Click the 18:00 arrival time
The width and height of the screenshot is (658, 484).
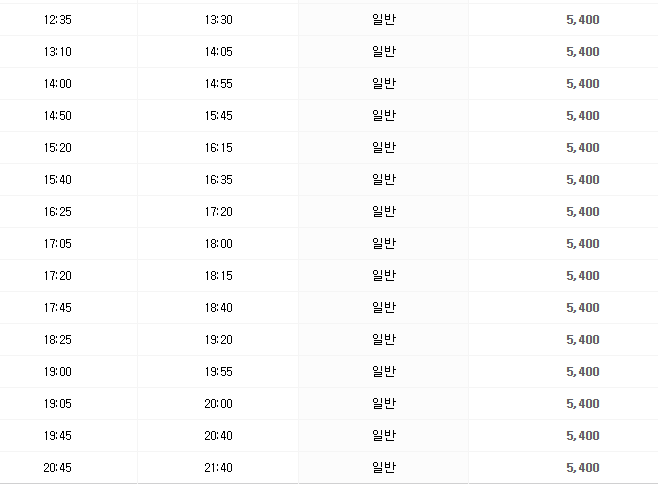[x=217, y=243]
